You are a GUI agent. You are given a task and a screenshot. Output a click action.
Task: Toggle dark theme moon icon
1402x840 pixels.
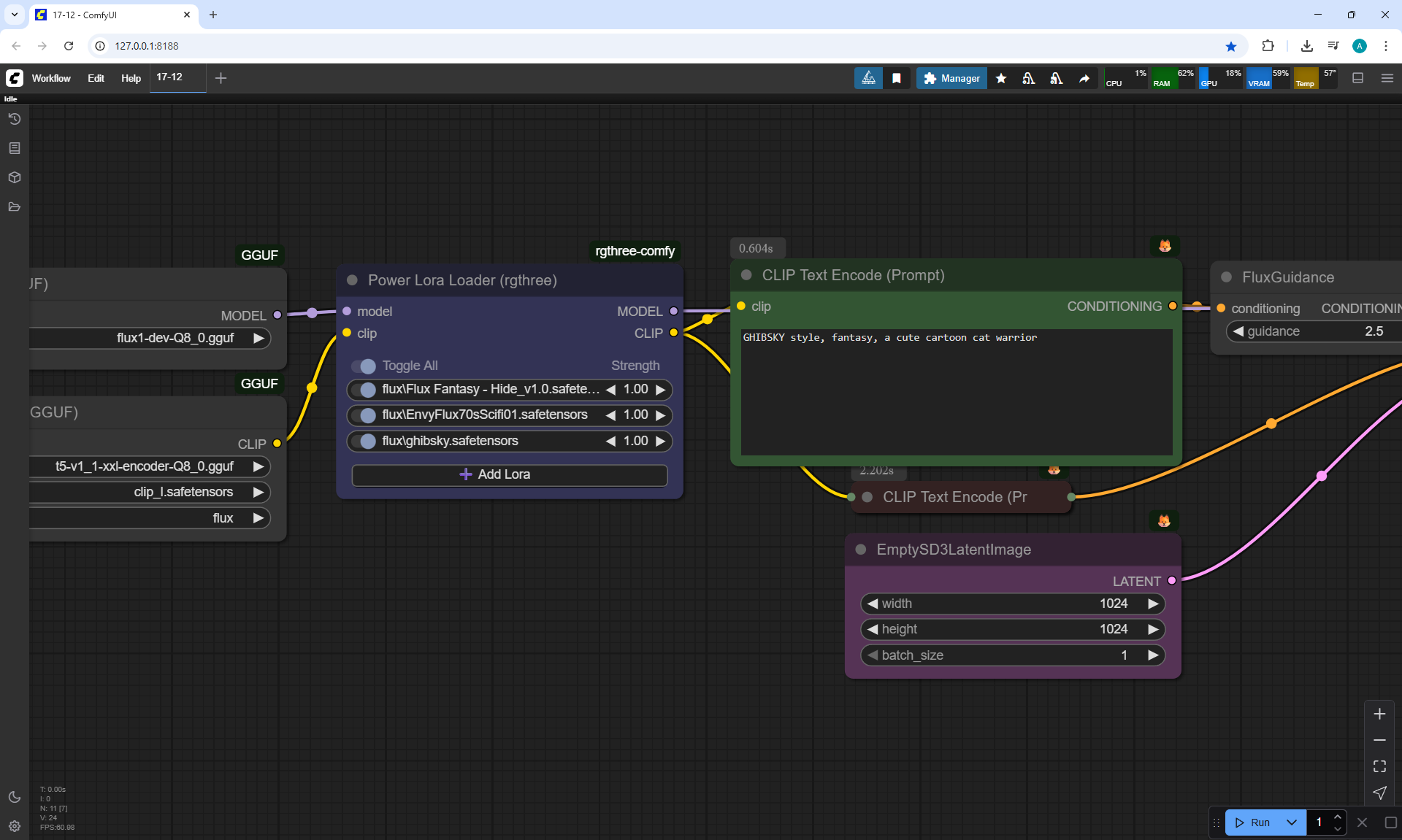point(15,797)
